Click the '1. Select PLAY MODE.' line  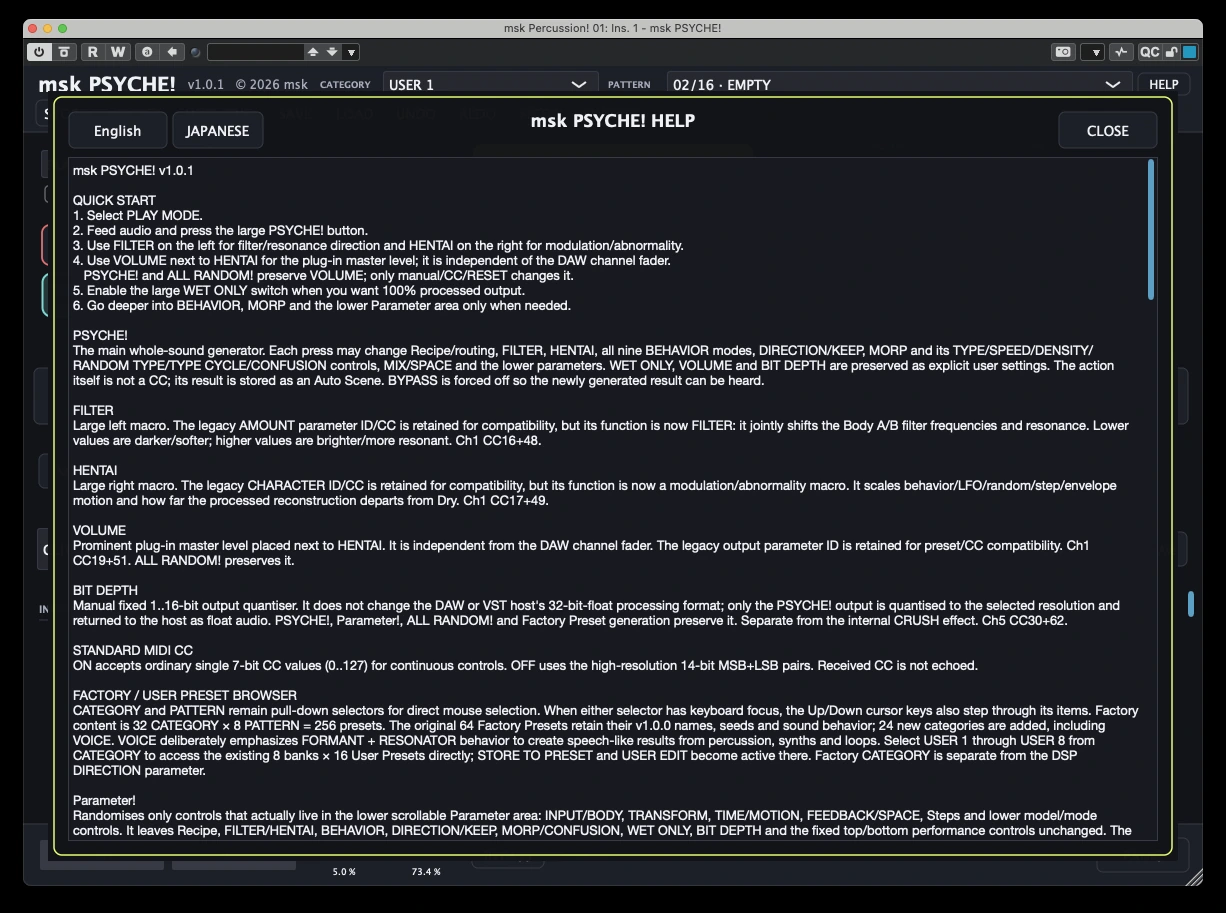click(138, 216)
